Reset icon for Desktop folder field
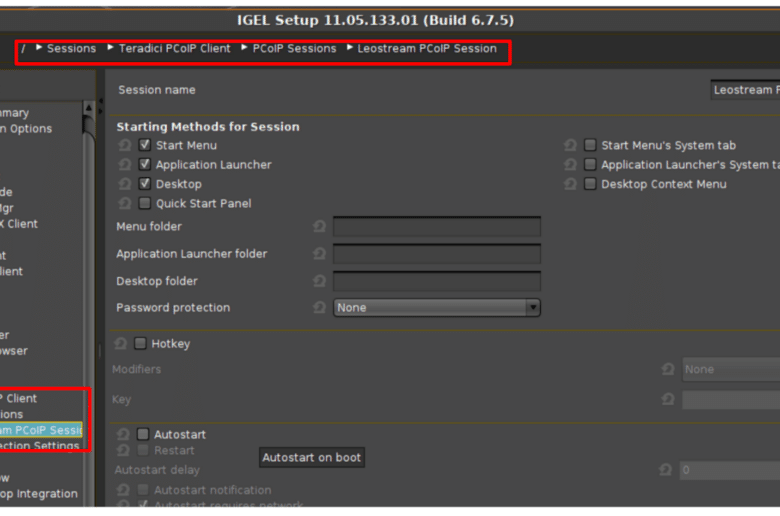Image resolution: width=780 pixels, height=516 pixels. point(319,281)
